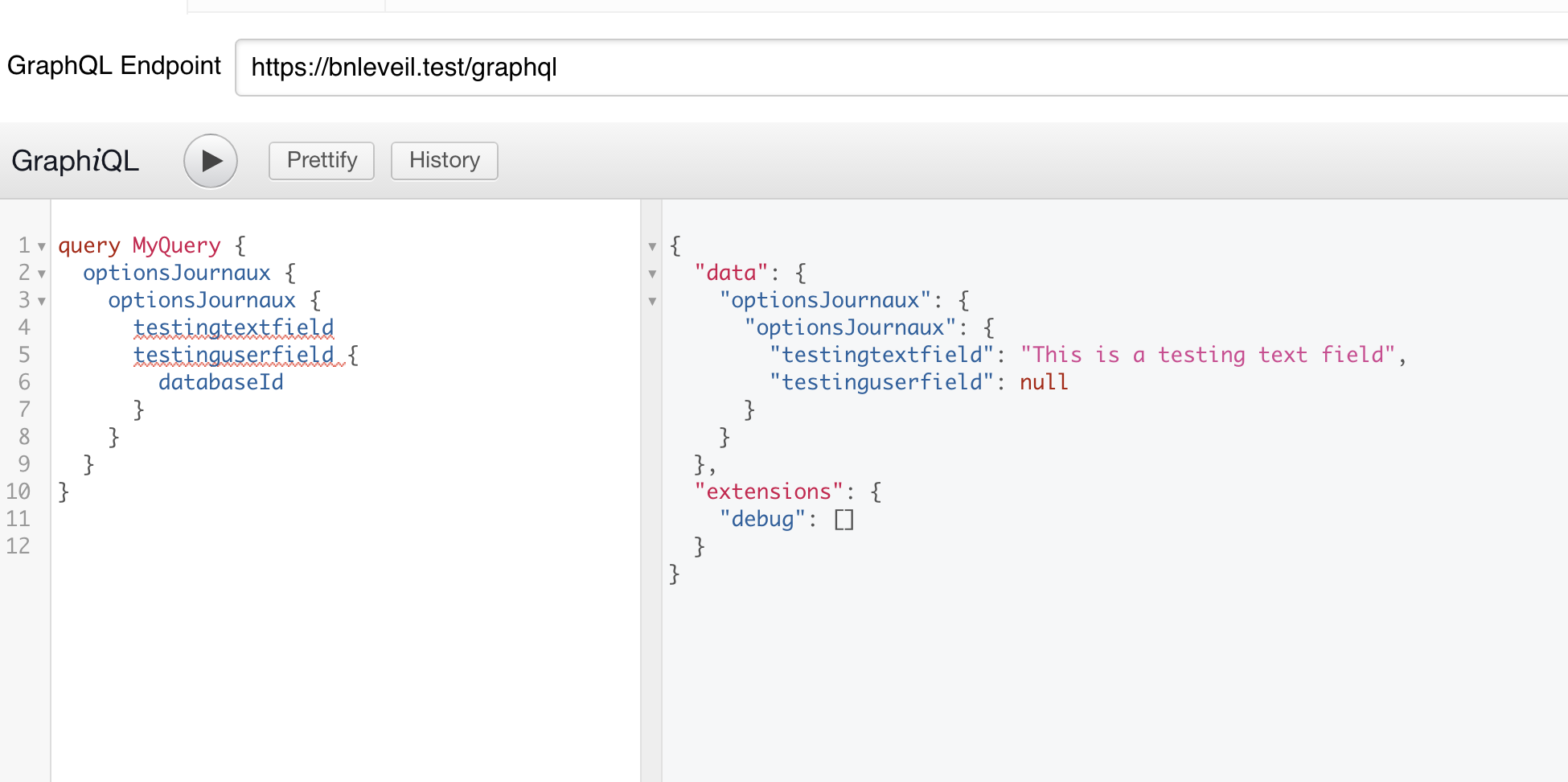Click "data" key in the result pane
This screenshot has width=1568, height=782.
732,273
